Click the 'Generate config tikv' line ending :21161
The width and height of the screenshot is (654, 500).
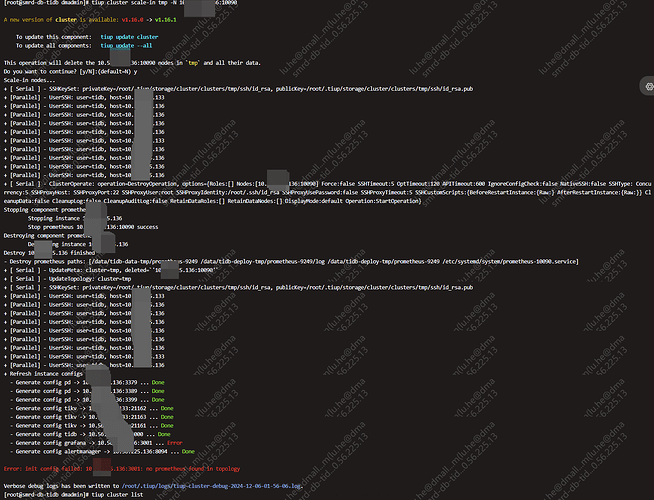click(x=92, y=426)
